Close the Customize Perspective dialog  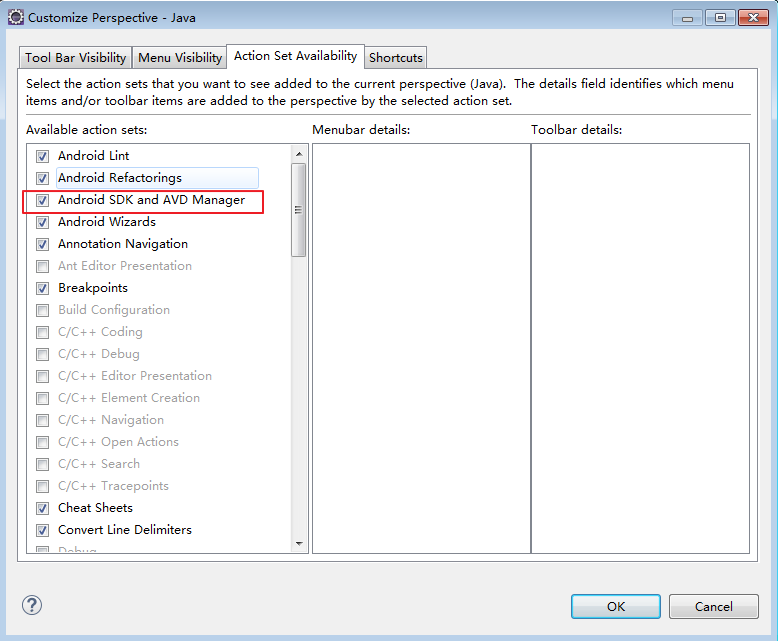(x=753, y=18)
